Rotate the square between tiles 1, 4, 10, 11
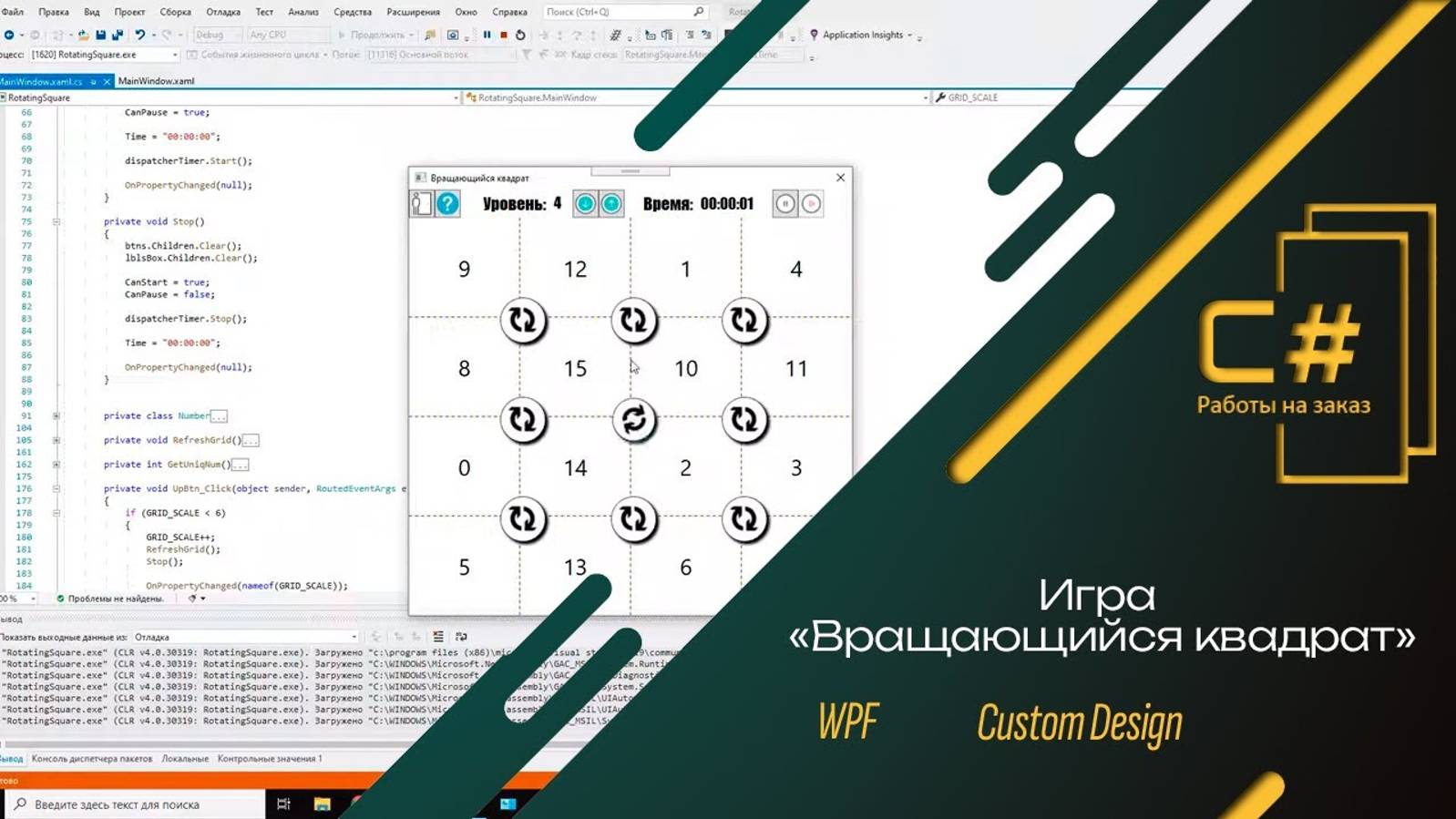Image resolution: width=1456 pixels, height=819 pixels. [x=744, y=320]
